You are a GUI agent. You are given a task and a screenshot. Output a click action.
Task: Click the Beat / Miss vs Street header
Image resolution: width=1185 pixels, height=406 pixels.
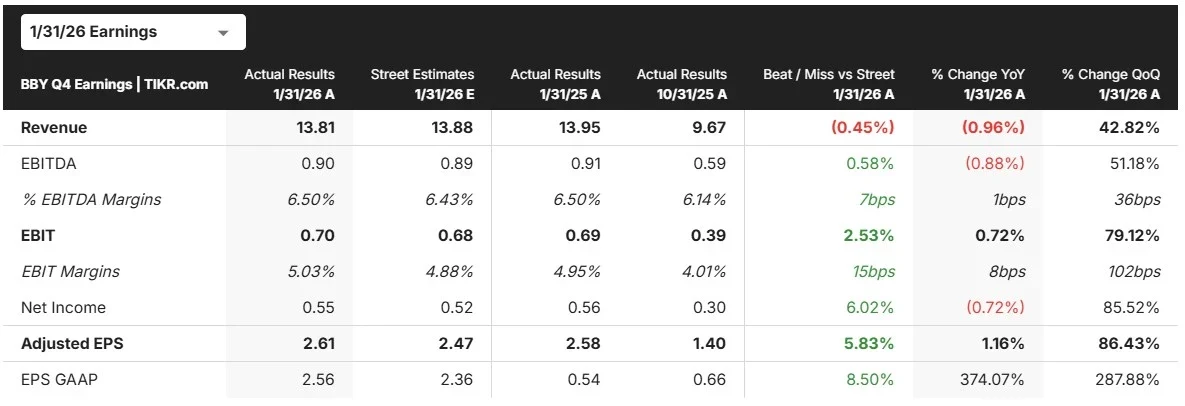tap(828, 84)
